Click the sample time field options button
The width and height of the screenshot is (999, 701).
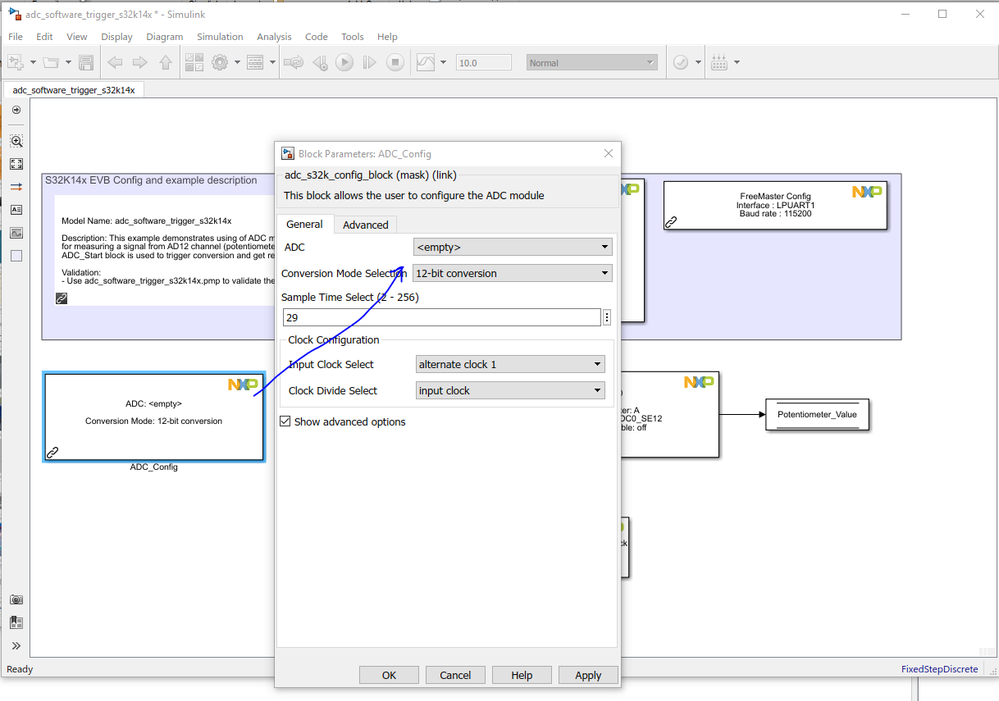tap(607, 317)
